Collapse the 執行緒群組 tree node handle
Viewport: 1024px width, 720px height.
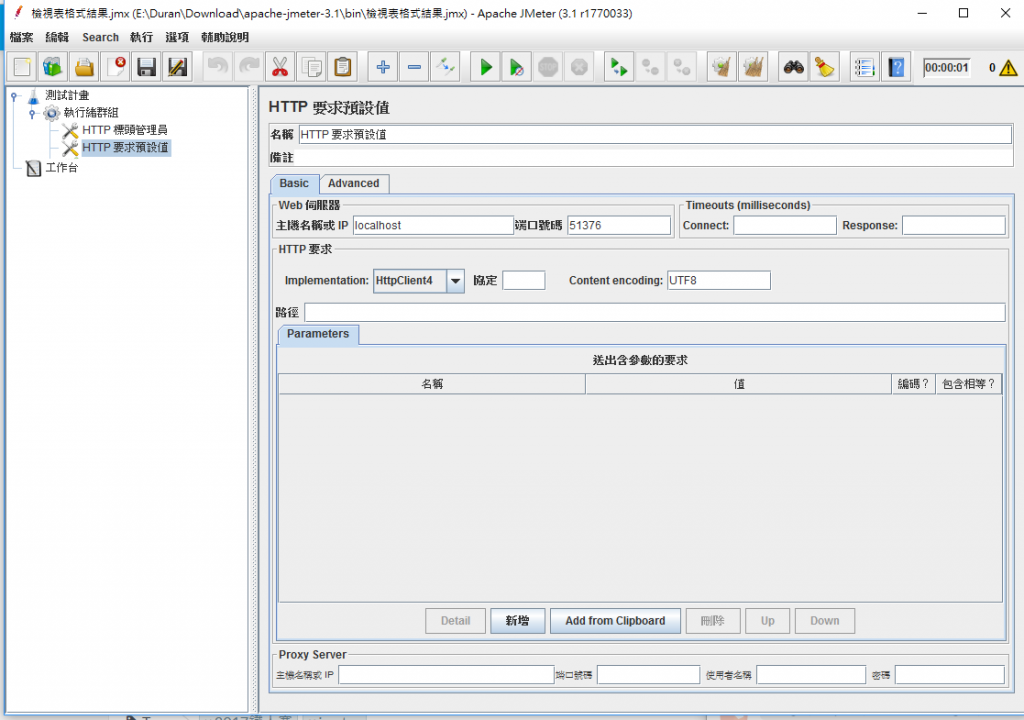[32, 113]
